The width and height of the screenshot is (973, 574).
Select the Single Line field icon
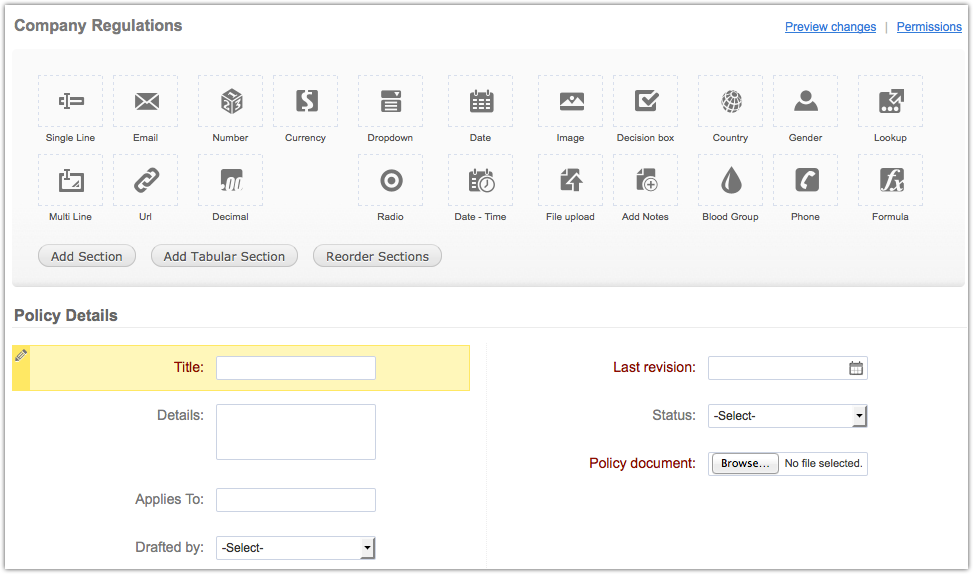click(70, 101)
